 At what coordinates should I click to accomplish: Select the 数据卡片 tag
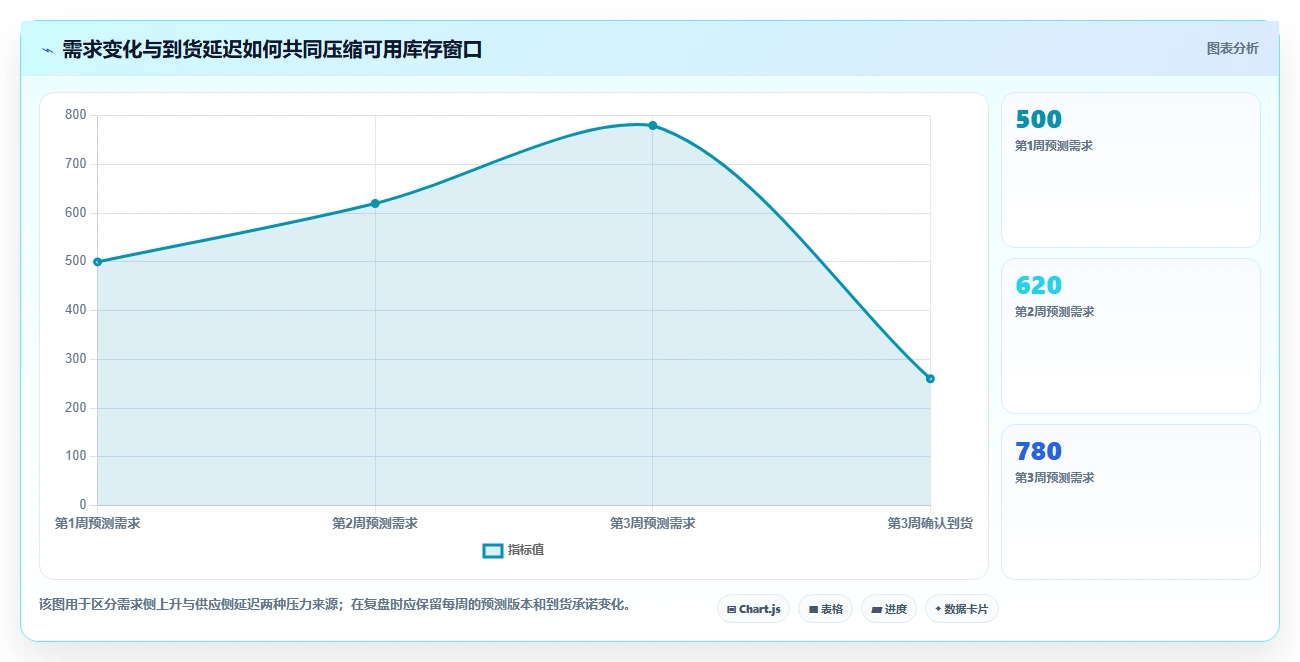click(x=961, y=609)
